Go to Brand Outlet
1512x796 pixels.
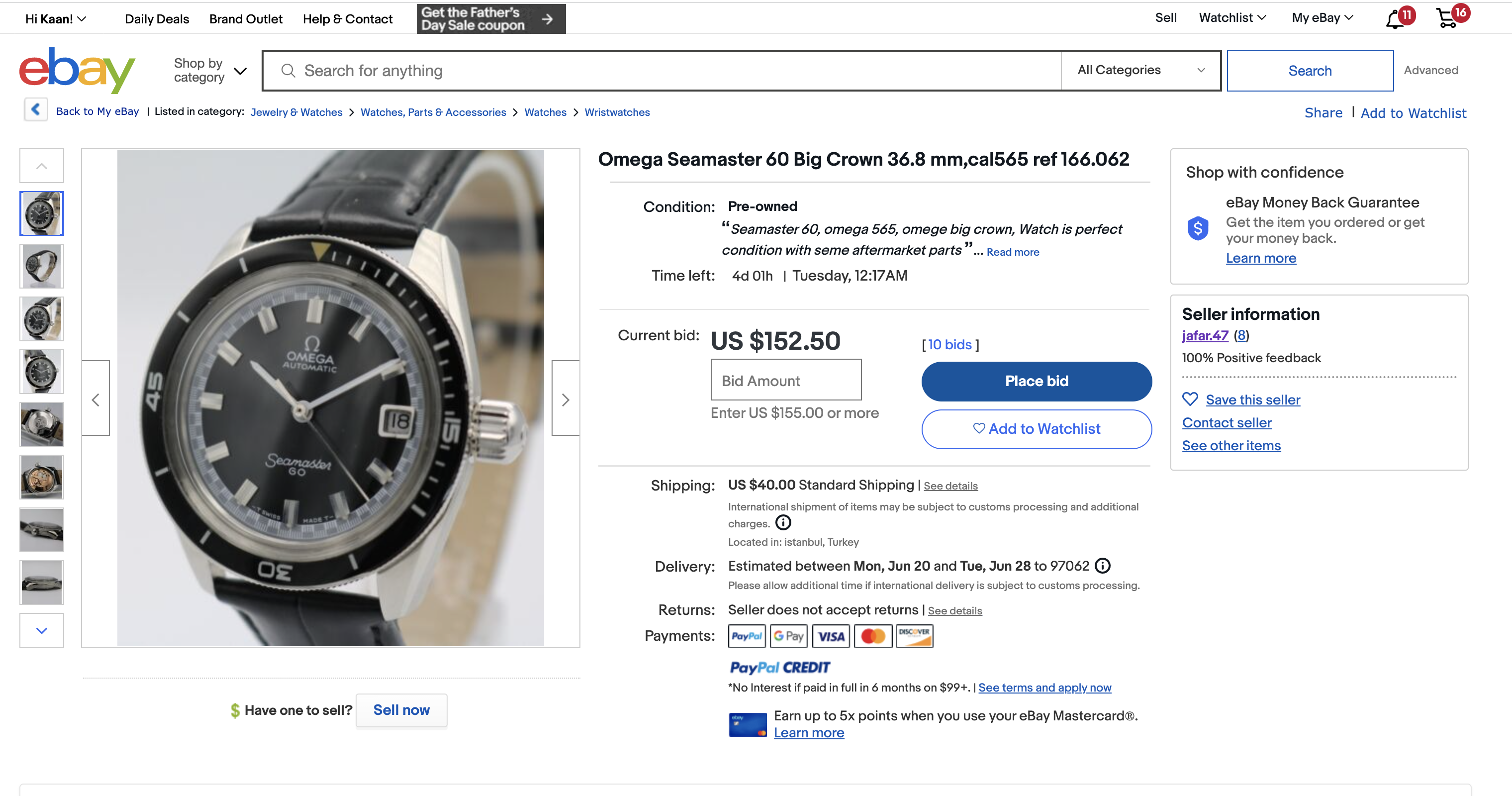click(x=245, y=19)
